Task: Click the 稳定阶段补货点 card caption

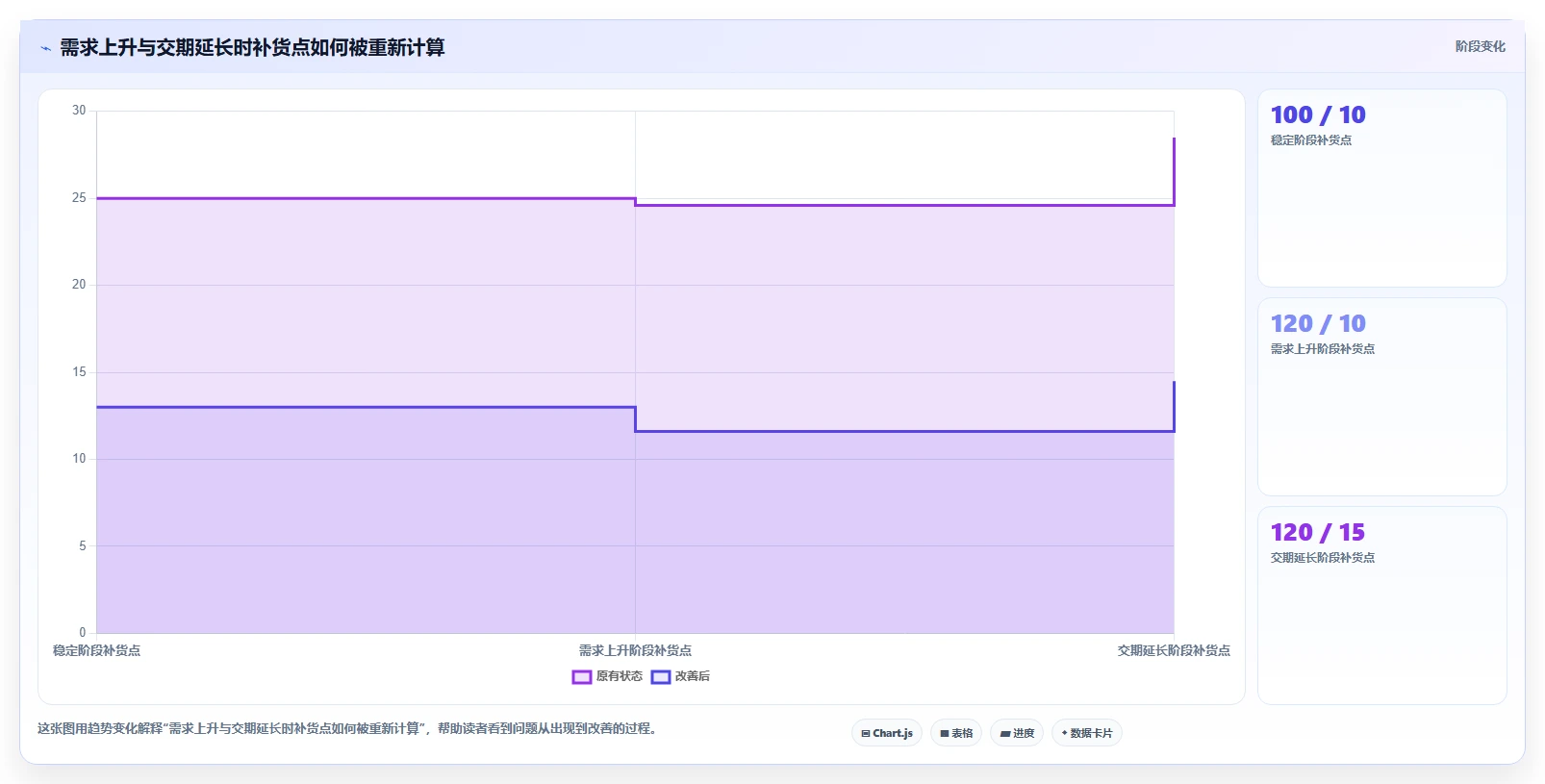Action: tap(1311, 140)
